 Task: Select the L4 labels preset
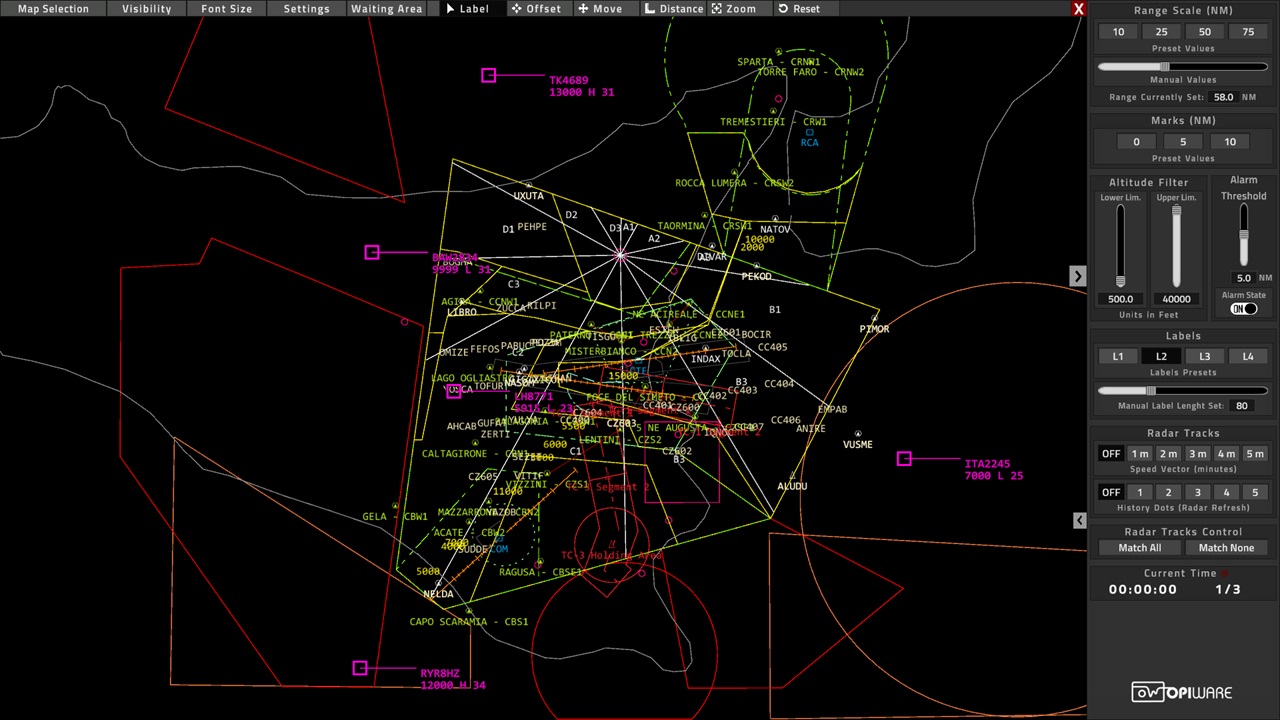[x=1248, y=357]
